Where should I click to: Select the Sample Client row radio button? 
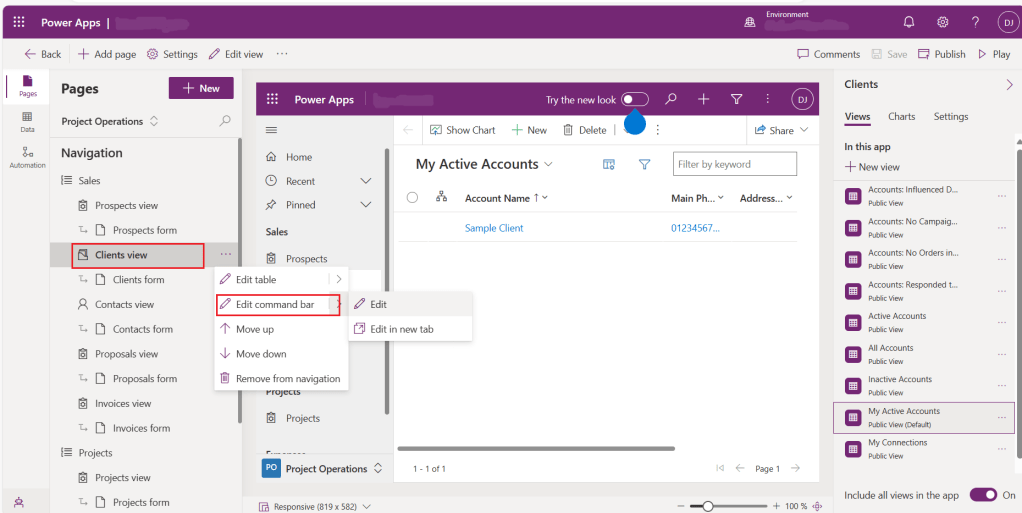412,228
